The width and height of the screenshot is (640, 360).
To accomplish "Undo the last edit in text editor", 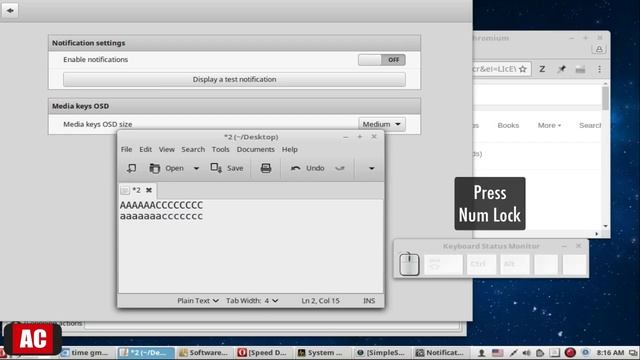I will [x=307, y=168].
